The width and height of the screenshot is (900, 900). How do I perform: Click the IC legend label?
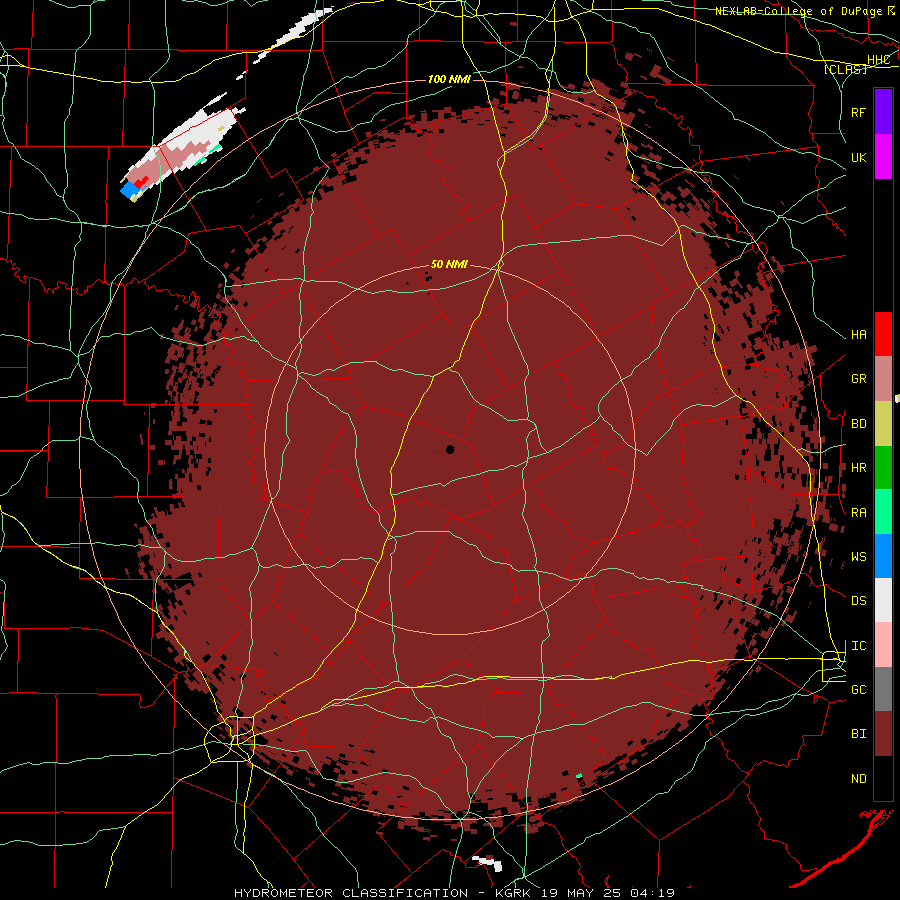[858, 646]
